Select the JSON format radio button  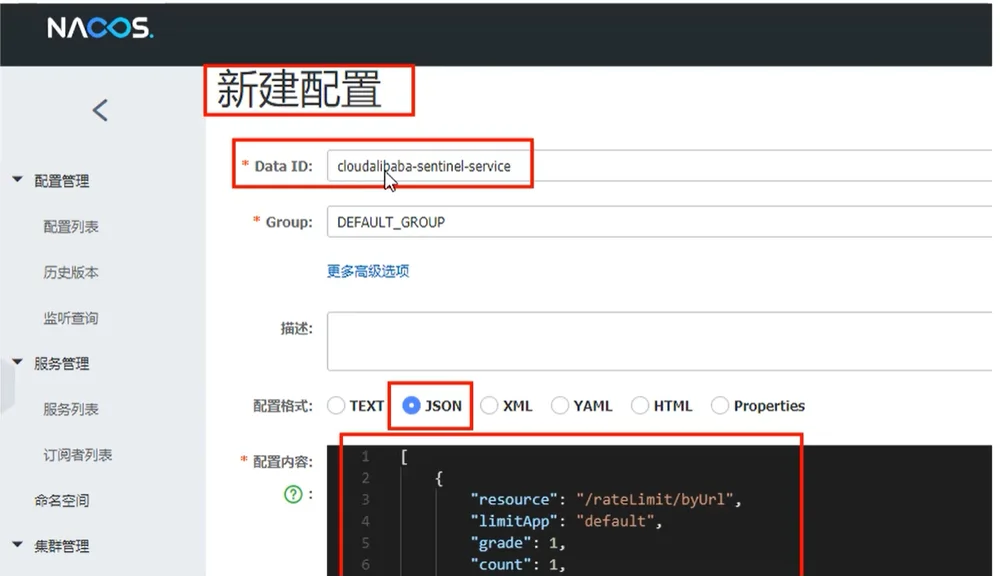tap(411, 406)
